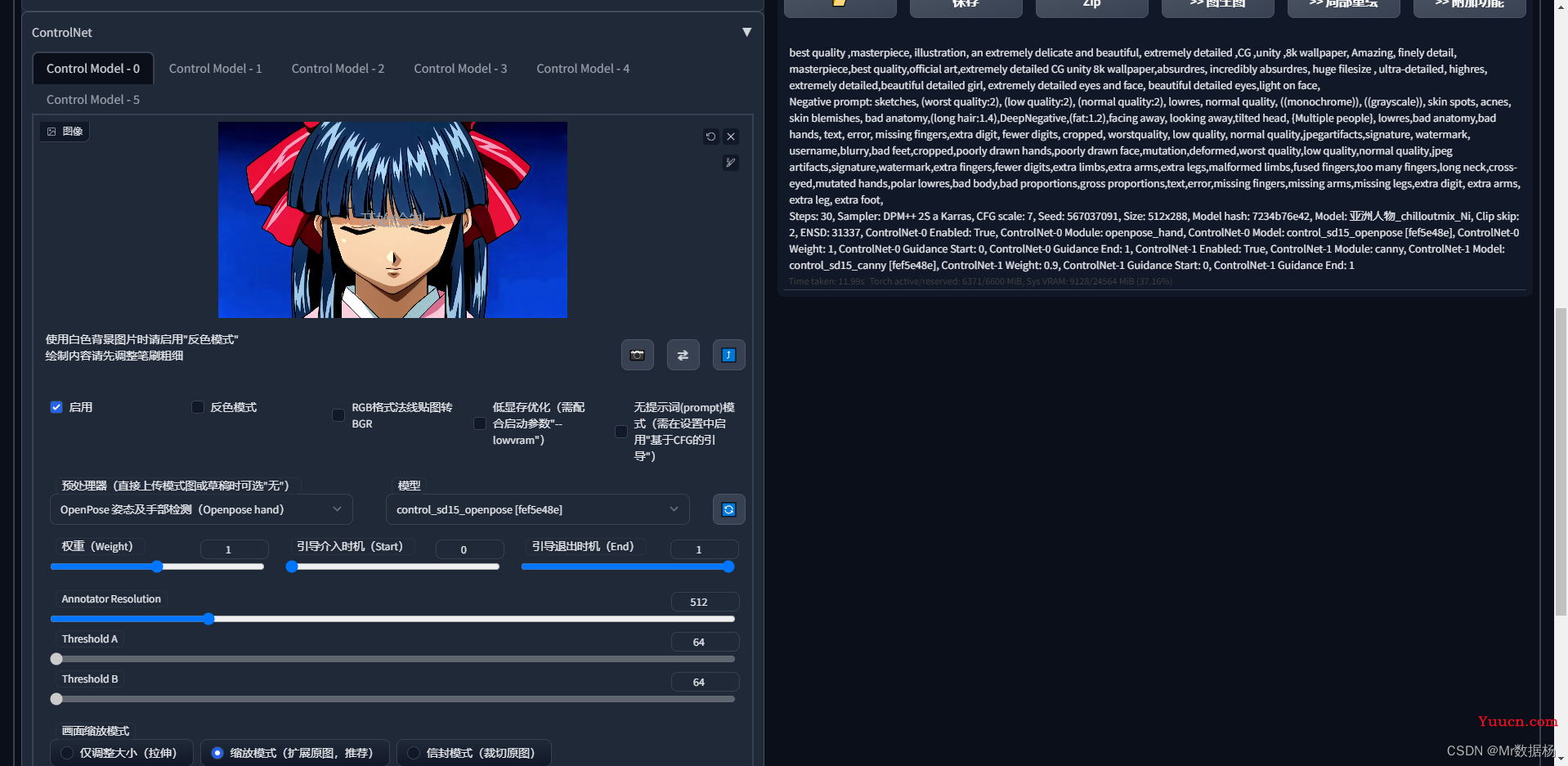Image resolution: width=1568 pixels, height=766 pixels.
Task: Select 仅调整大小 (拉伸) resize mode
Action: coord(67,753)
